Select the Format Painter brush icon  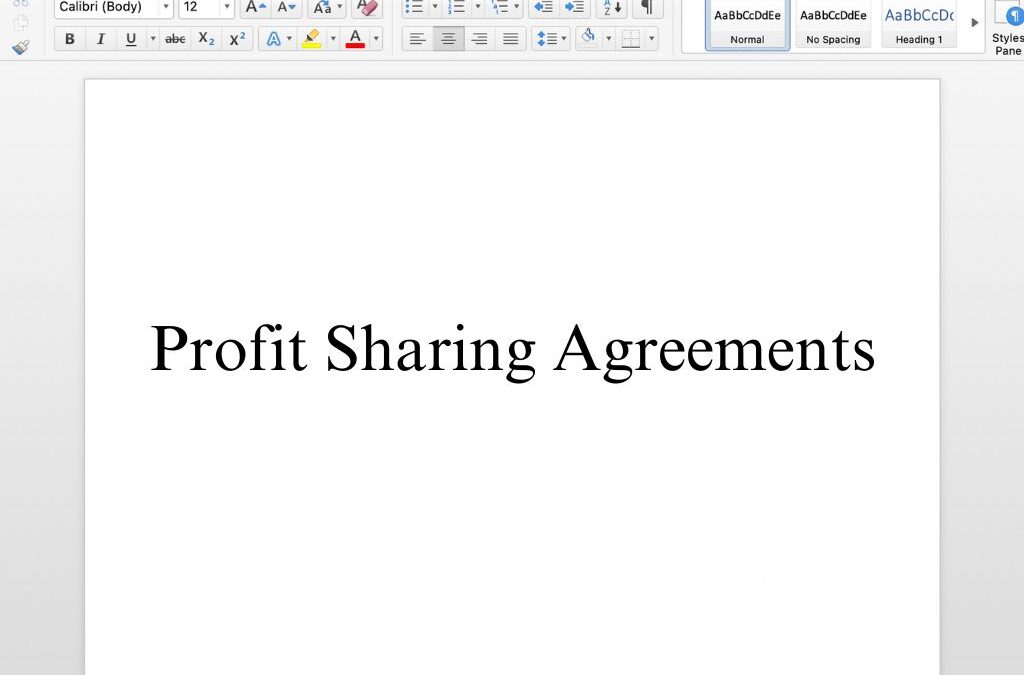point(21,47)
